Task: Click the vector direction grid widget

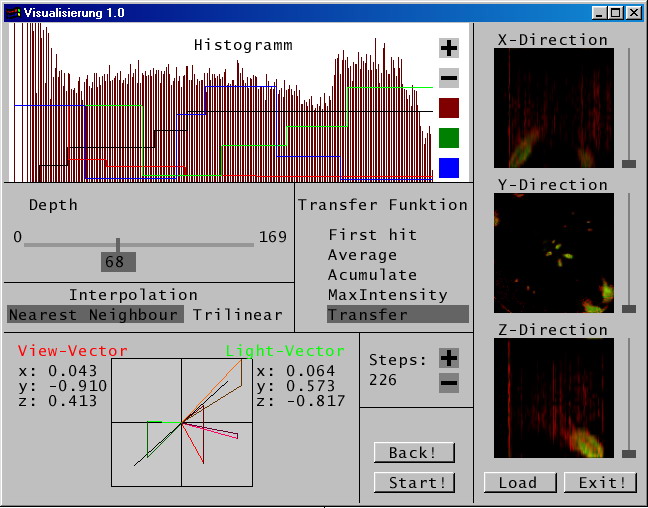Action: [182, 422]
